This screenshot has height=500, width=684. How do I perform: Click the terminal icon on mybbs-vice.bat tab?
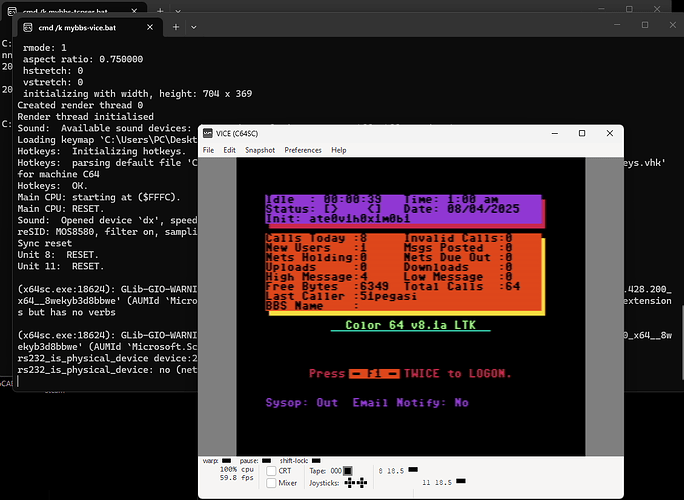coord(27,27)
